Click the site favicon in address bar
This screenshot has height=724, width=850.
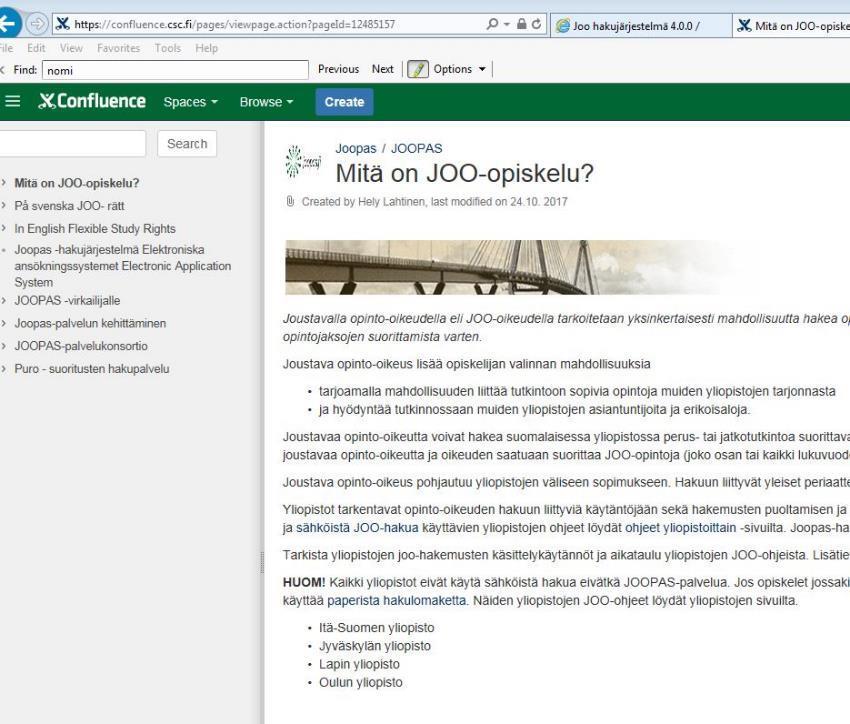[62, 24]
